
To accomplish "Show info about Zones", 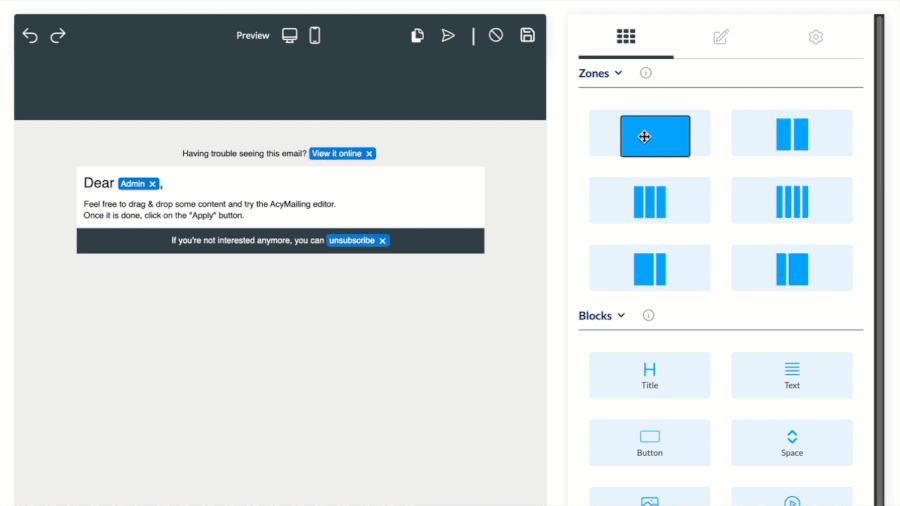I will tap(646, 73).
